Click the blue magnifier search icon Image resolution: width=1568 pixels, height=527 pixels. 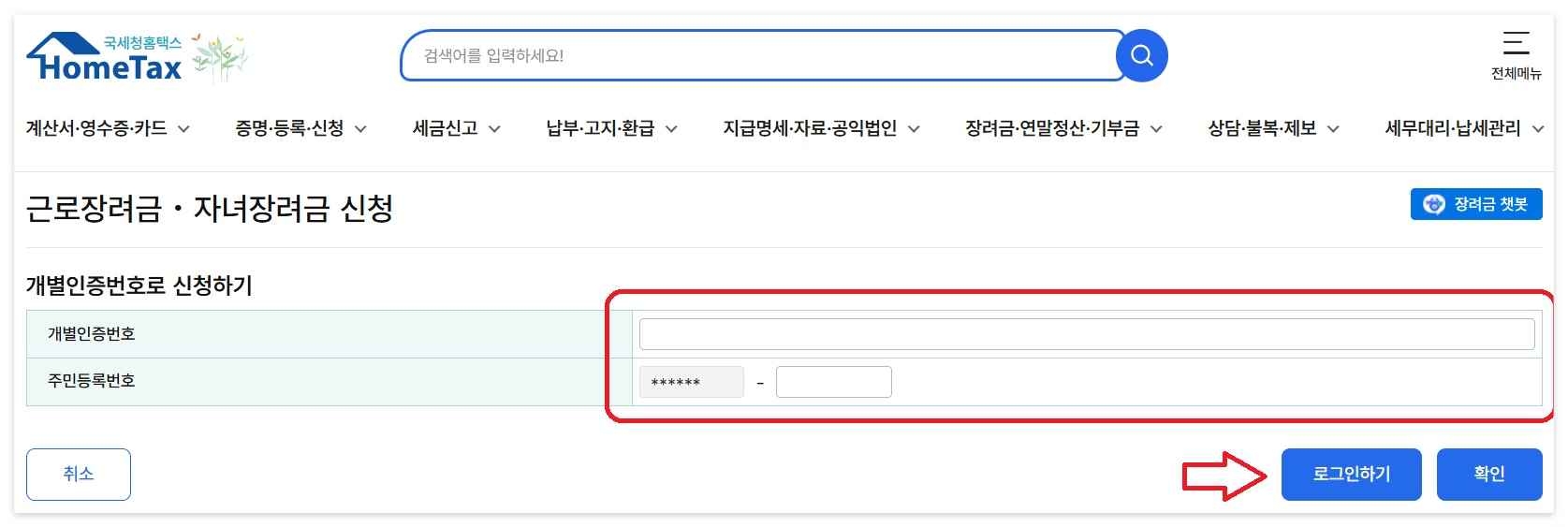1142,55
